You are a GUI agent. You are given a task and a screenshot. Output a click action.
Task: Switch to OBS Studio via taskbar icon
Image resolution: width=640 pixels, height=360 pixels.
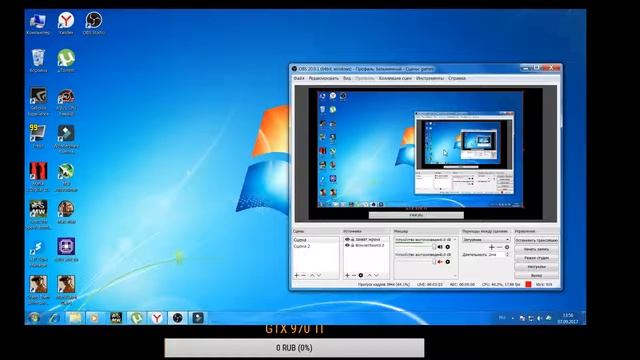[x=178, y=318]
